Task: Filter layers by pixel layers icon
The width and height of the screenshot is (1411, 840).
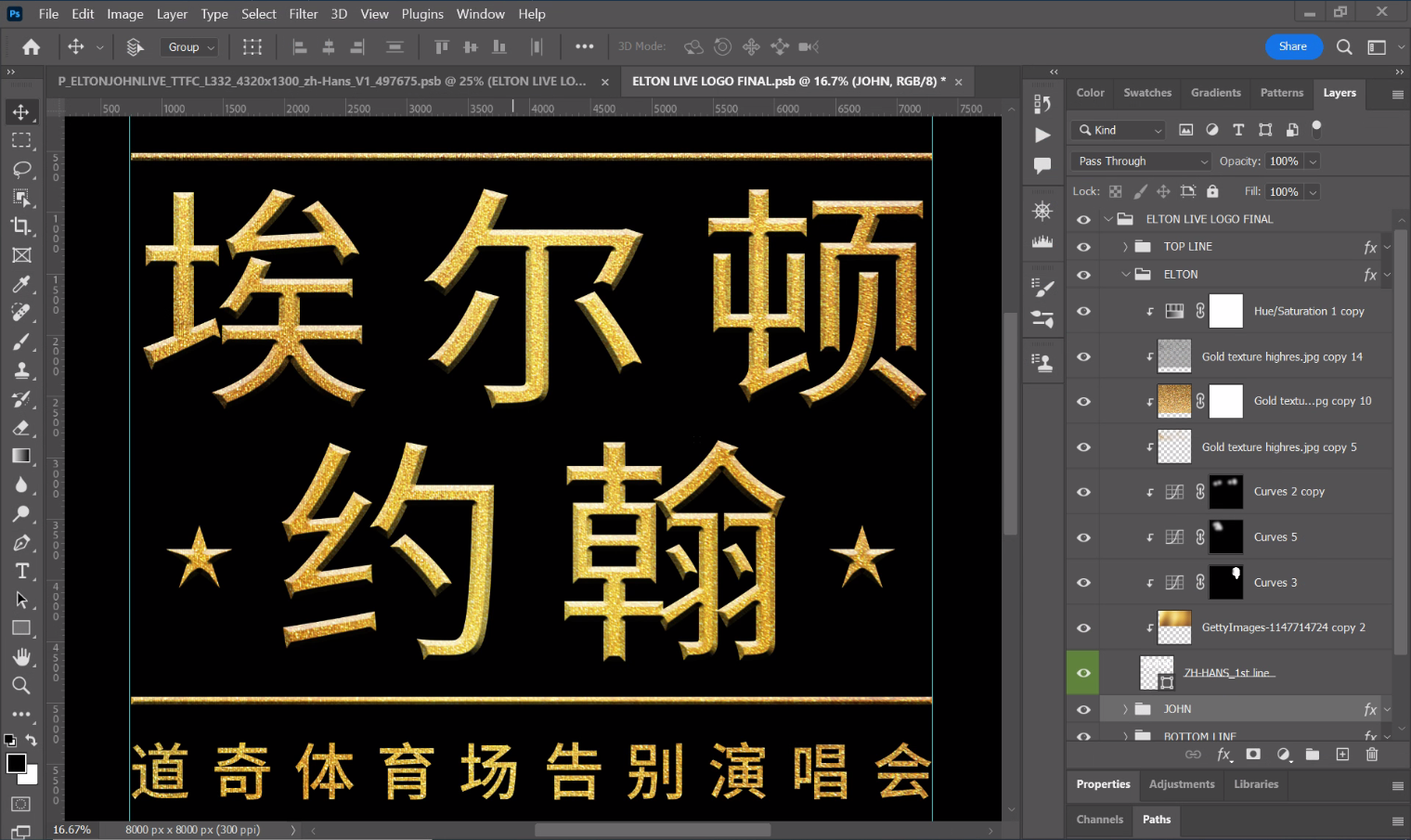Action: 1185,130
